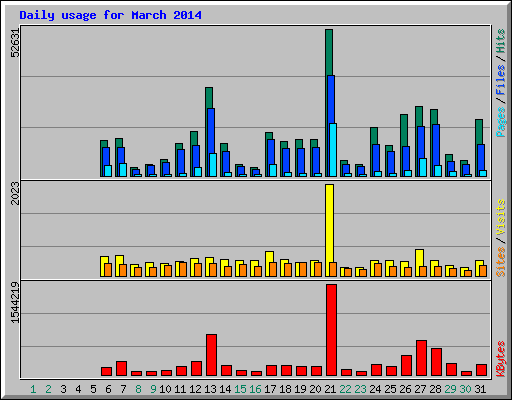Viewport: 512px width, 400px height.
Task: Select green weekend day label 30
Action: click(x=465, y=389)
